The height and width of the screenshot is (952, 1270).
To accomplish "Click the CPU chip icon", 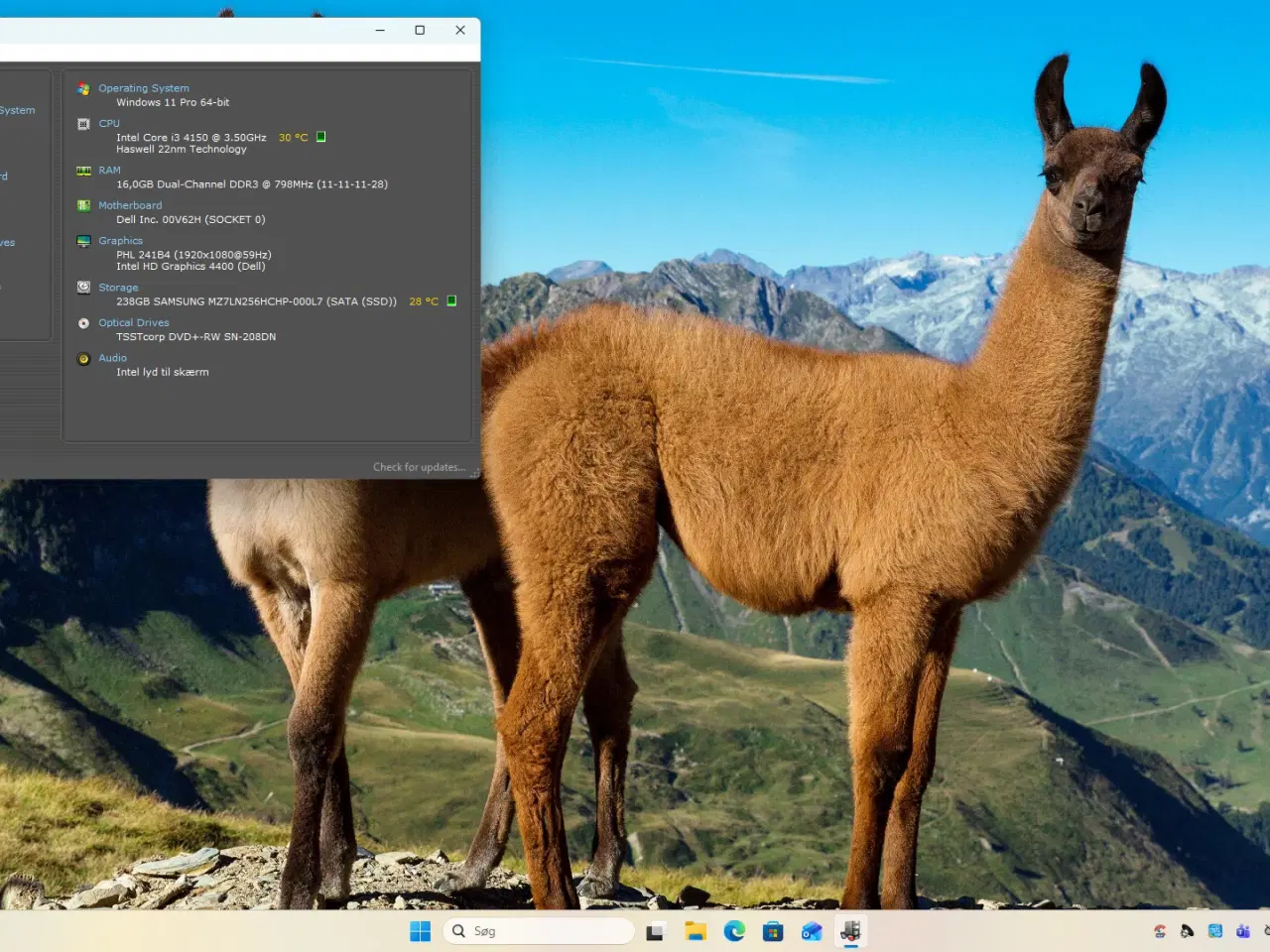I will 83,124.
